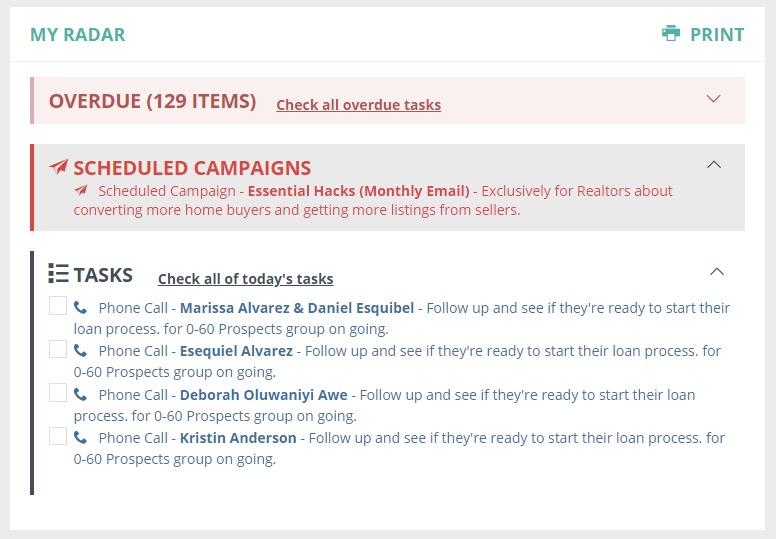The height and width of the screenshot is (539, 776).
Task: Click the phone icon for Esequiel Alvarez task
Action: 80,351
